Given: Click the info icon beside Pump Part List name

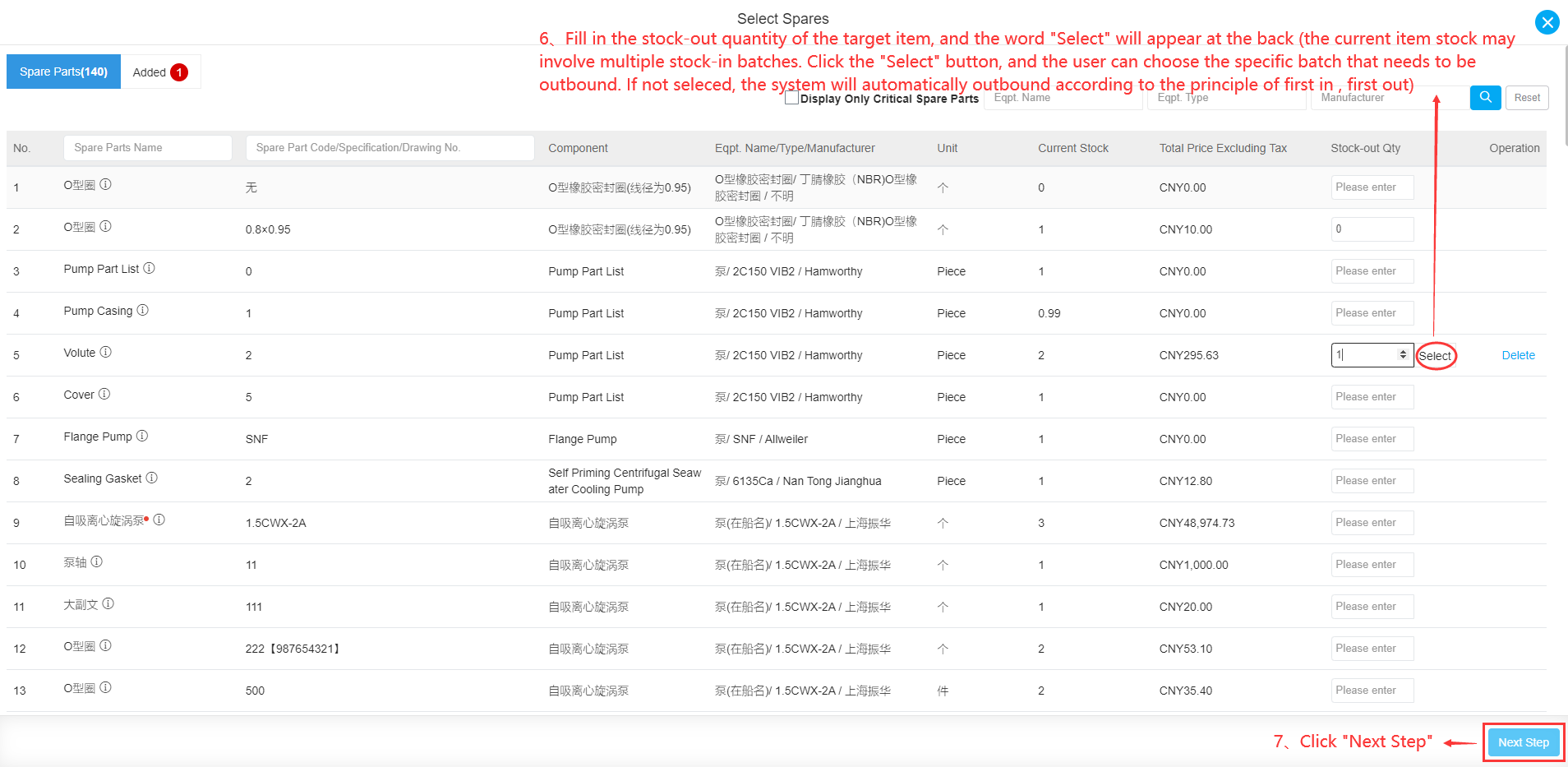Looking at the screenshot, I should tap(149, 268).
